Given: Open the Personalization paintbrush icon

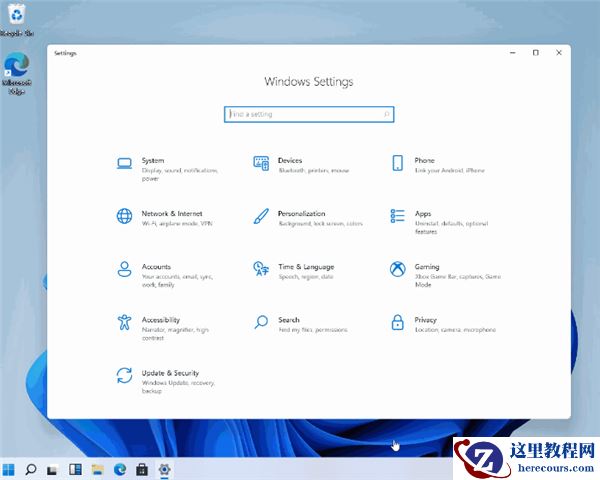Looking at the screenshot, I should [x=261, y=216].
